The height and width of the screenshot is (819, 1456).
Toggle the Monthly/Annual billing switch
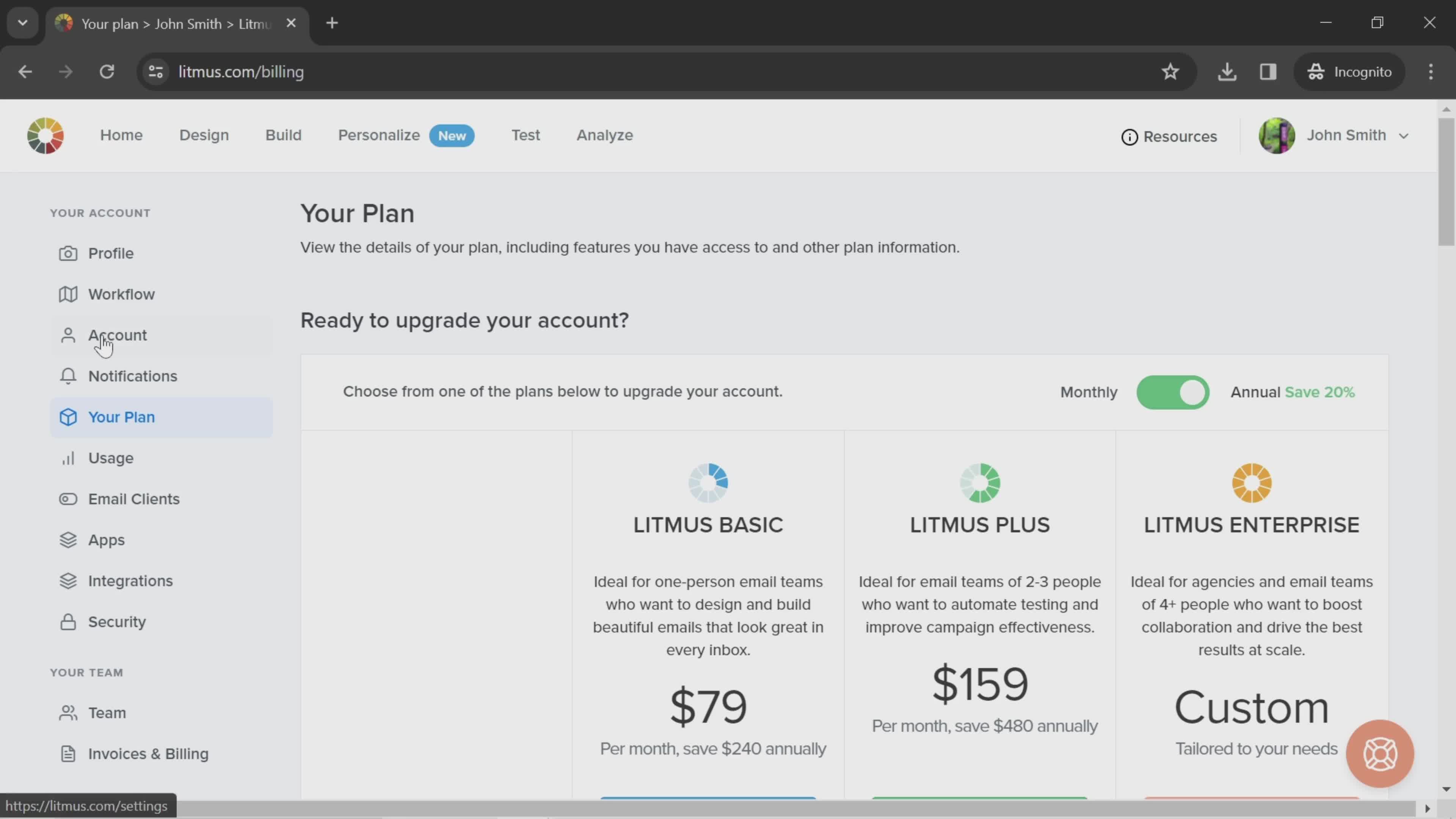1173,392
